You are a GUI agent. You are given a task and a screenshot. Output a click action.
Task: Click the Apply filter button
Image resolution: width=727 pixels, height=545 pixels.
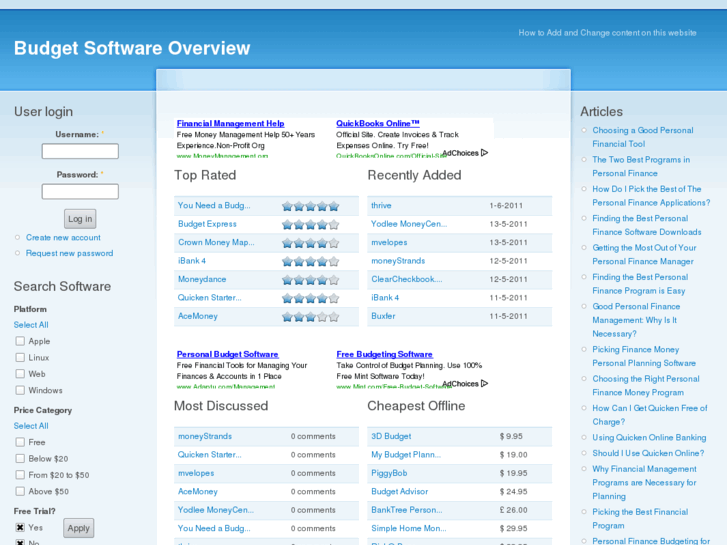click(x=78, y=528)
